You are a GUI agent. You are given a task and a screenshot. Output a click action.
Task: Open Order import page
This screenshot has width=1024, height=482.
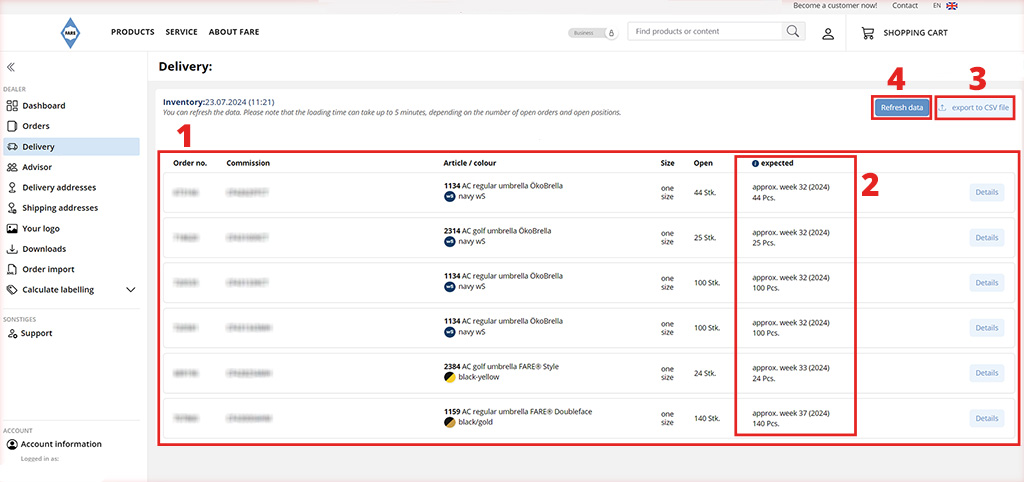[48, 269]
